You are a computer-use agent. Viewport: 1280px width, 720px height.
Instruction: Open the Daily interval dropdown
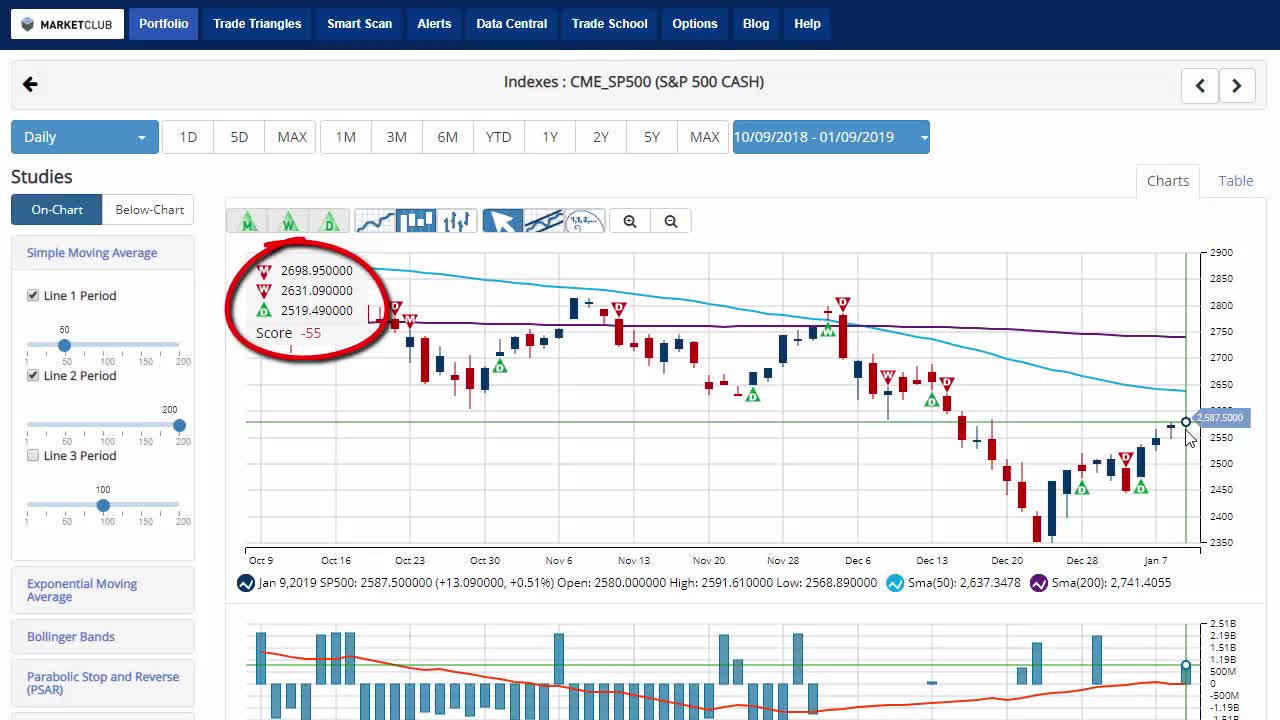[85, 137]
